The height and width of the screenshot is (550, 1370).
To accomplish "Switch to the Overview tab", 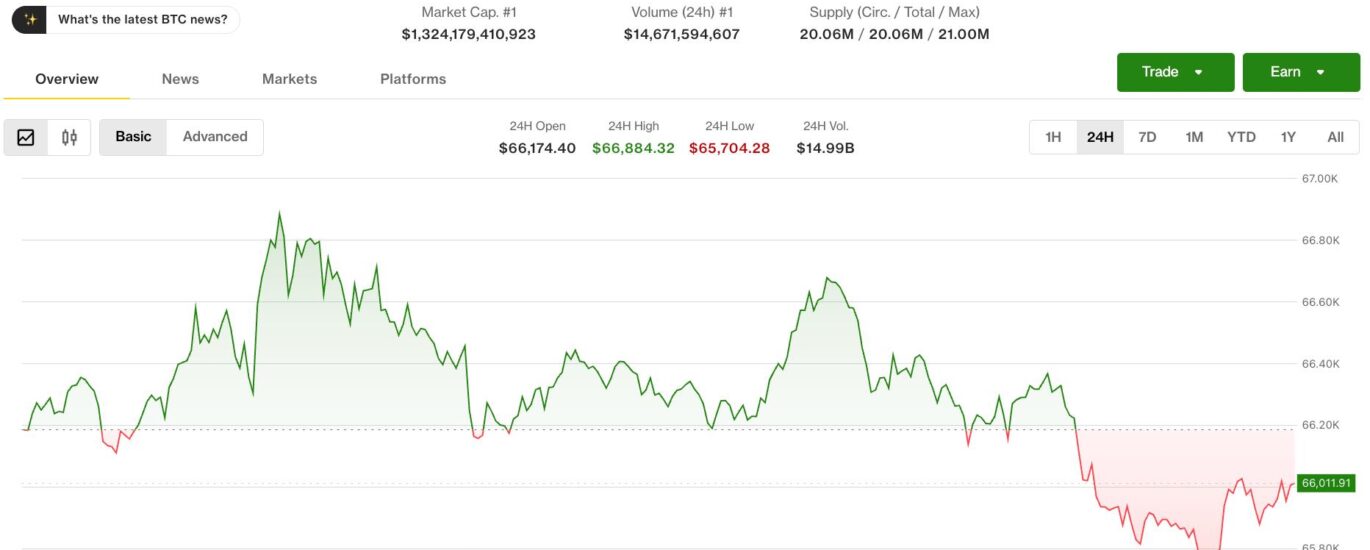I will click(67, 79).
